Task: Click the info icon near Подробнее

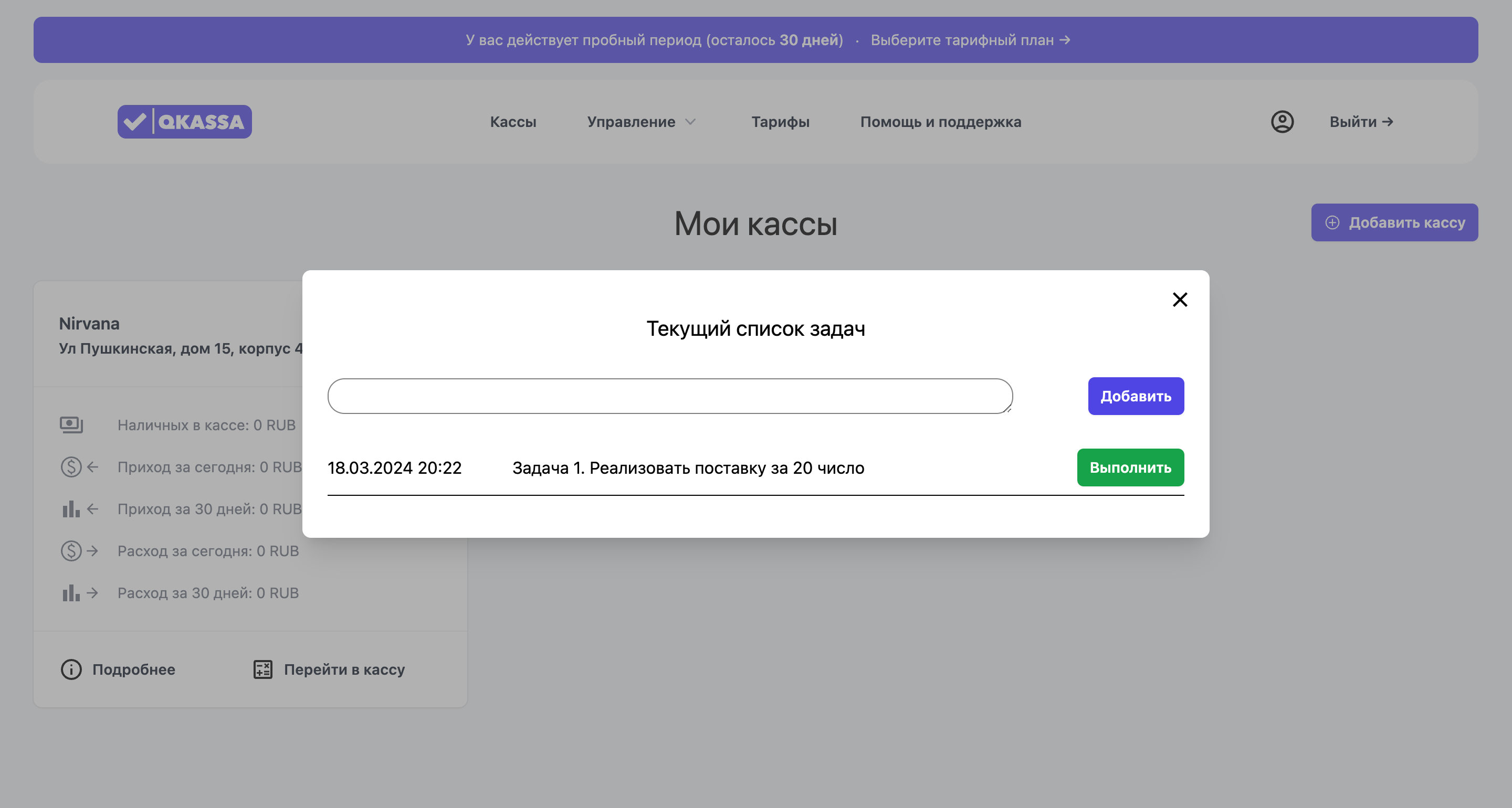Action: click(71, 669)
